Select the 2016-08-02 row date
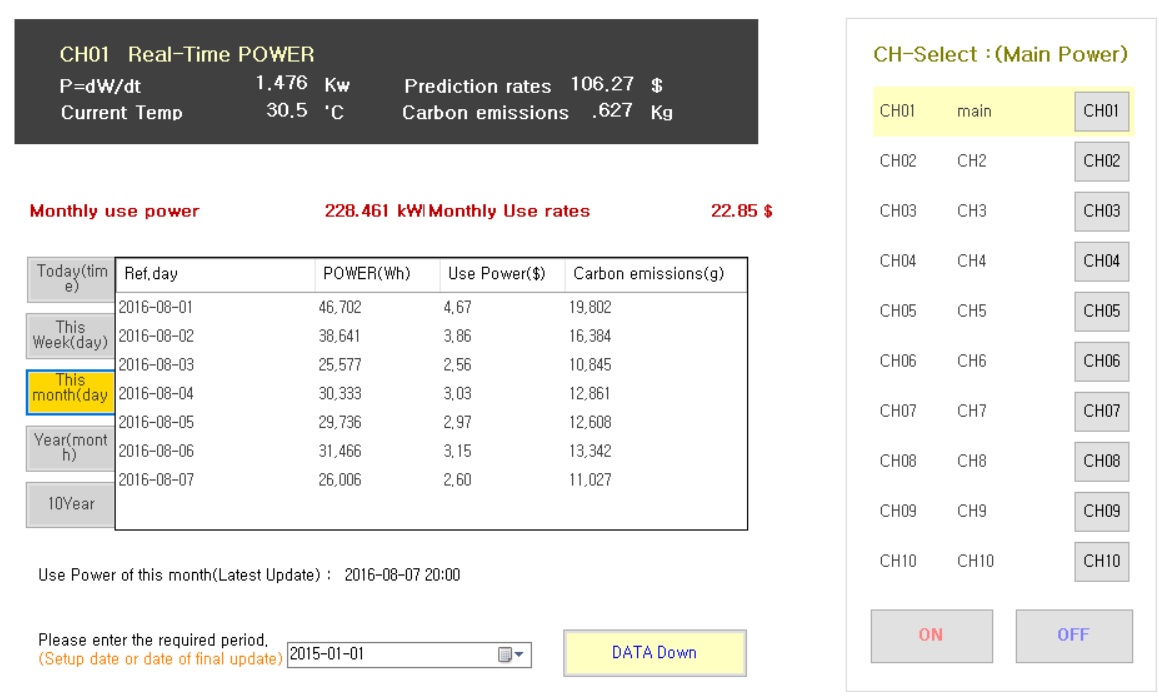The image size is (1159, 697). (156, 336)
